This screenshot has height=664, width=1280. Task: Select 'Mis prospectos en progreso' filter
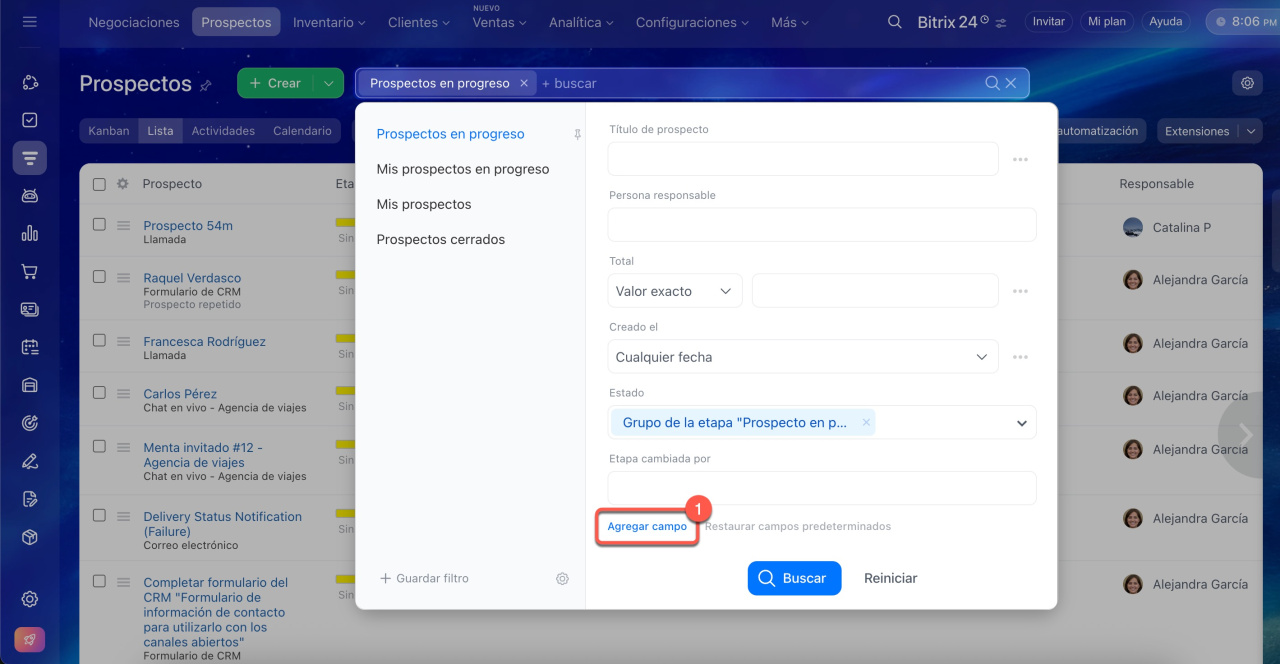tap(463, 169)
